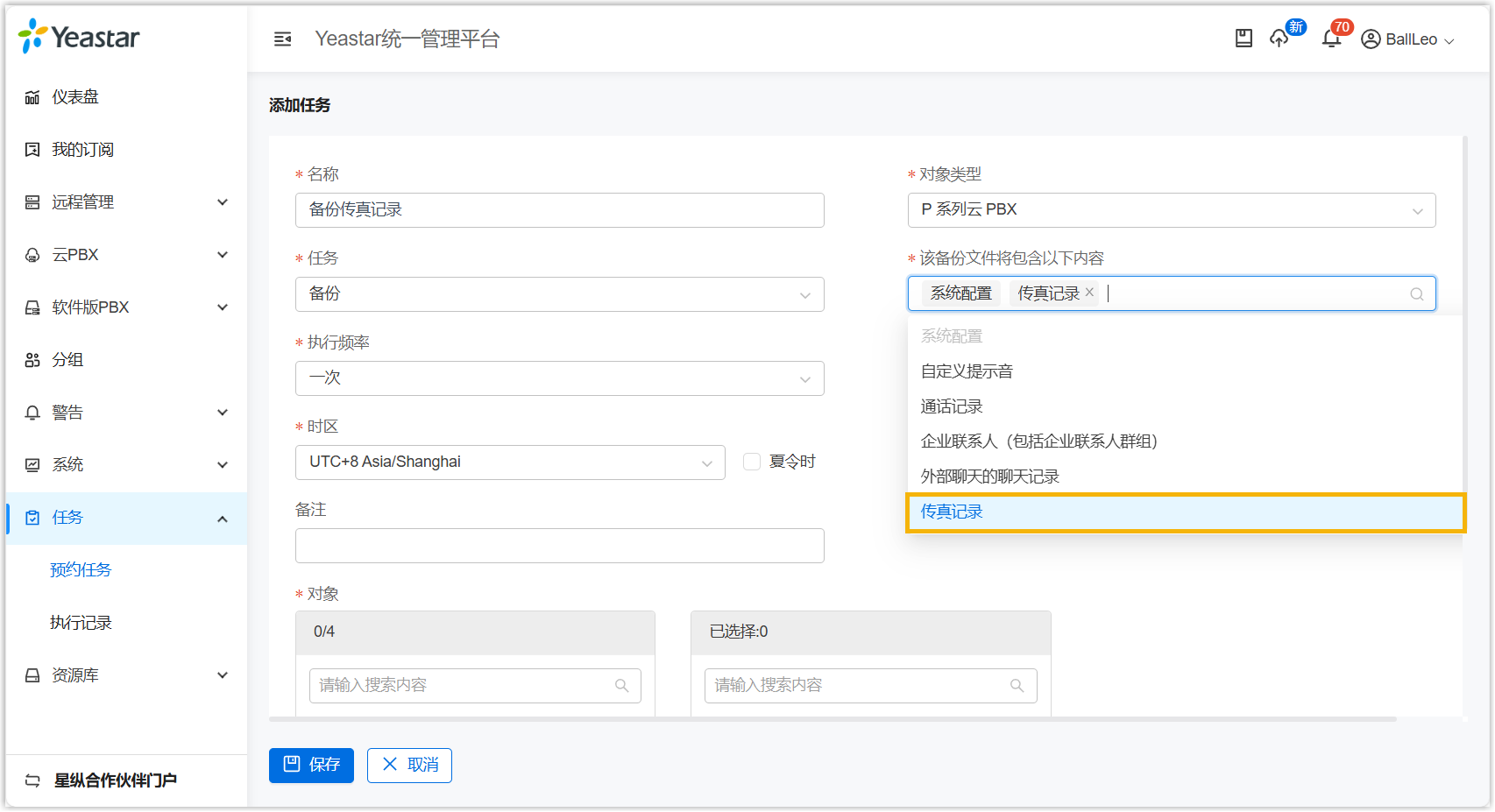Open the 执行频率 dropdown
Screen dimensions: 1495x812
click(x=559, y=378)
